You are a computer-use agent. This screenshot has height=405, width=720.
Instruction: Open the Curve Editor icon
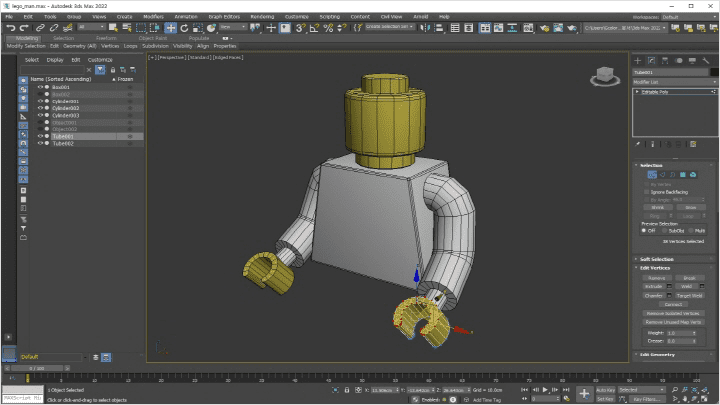coord(499,28)
